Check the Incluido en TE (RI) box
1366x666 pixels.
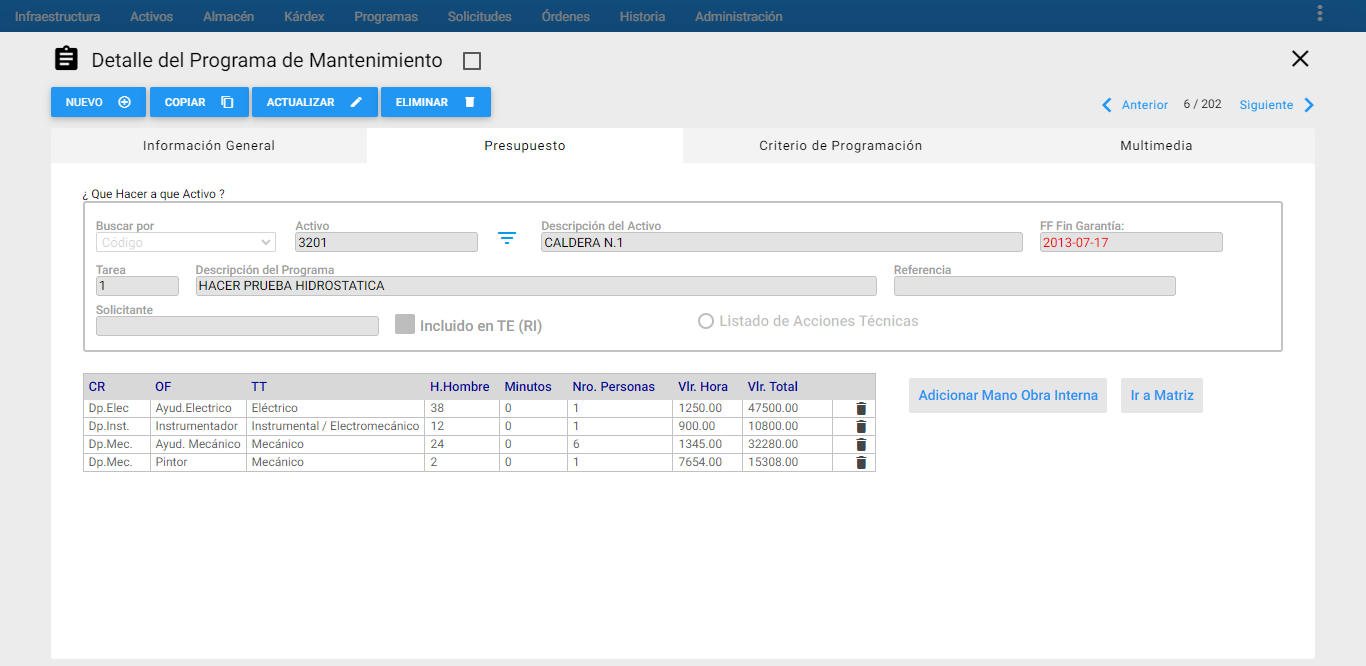point(405,324)
